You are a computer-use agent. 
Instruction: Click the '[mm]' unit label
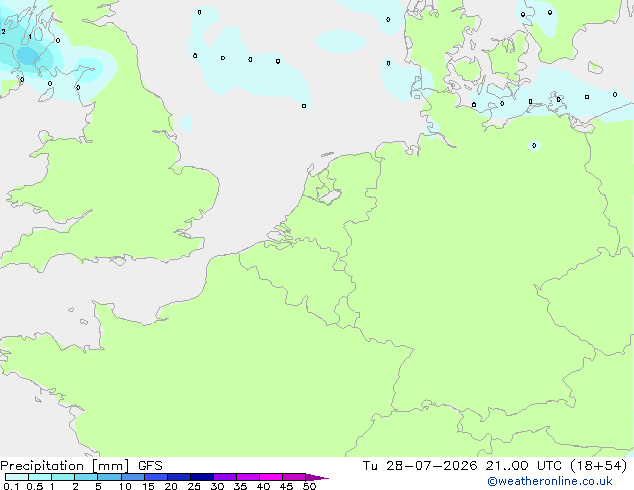click(x=110, y=466)
